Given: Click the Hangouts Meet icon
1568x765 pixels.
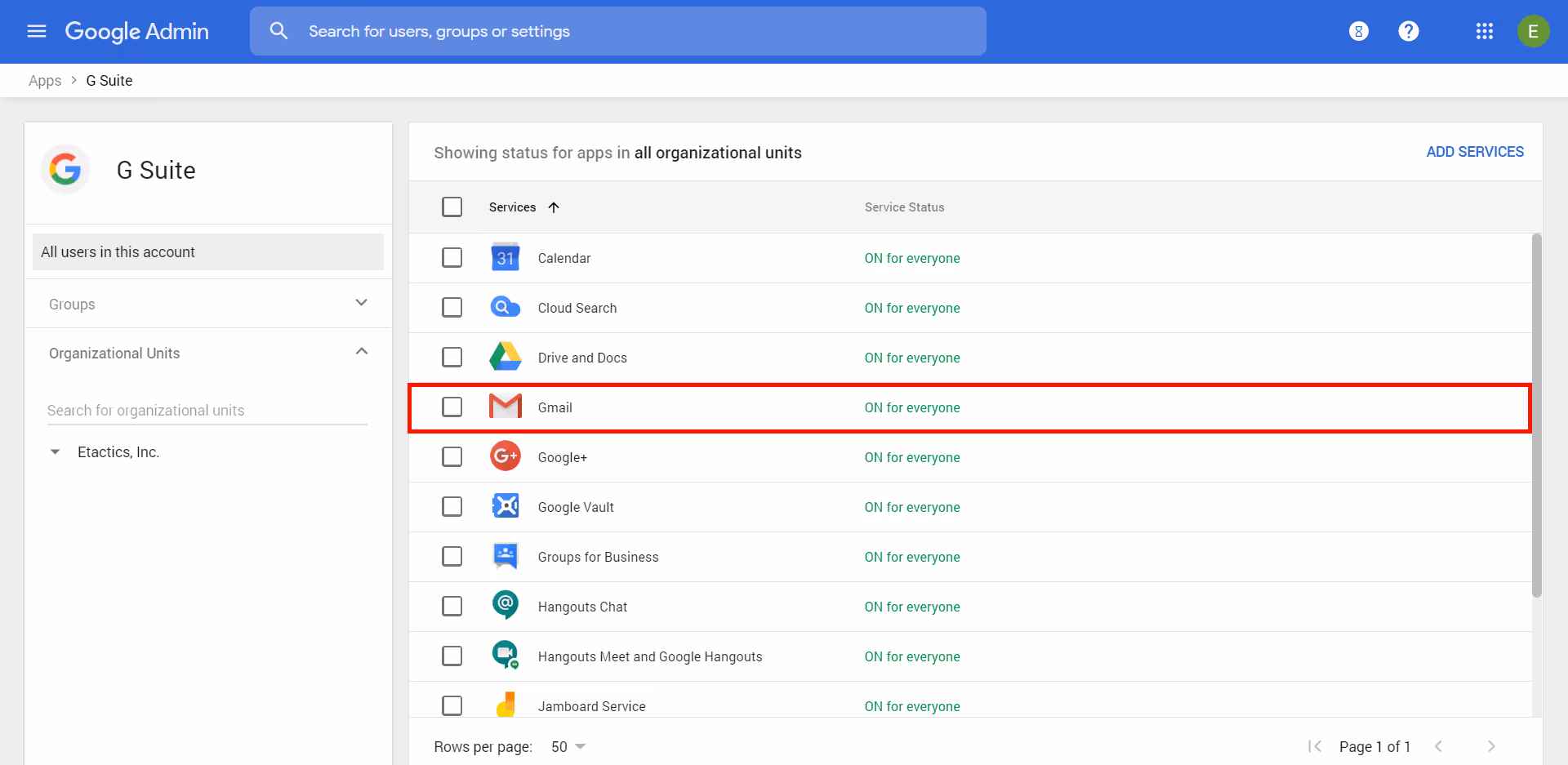Looking at the screenshot, I should tap(506, 655).
